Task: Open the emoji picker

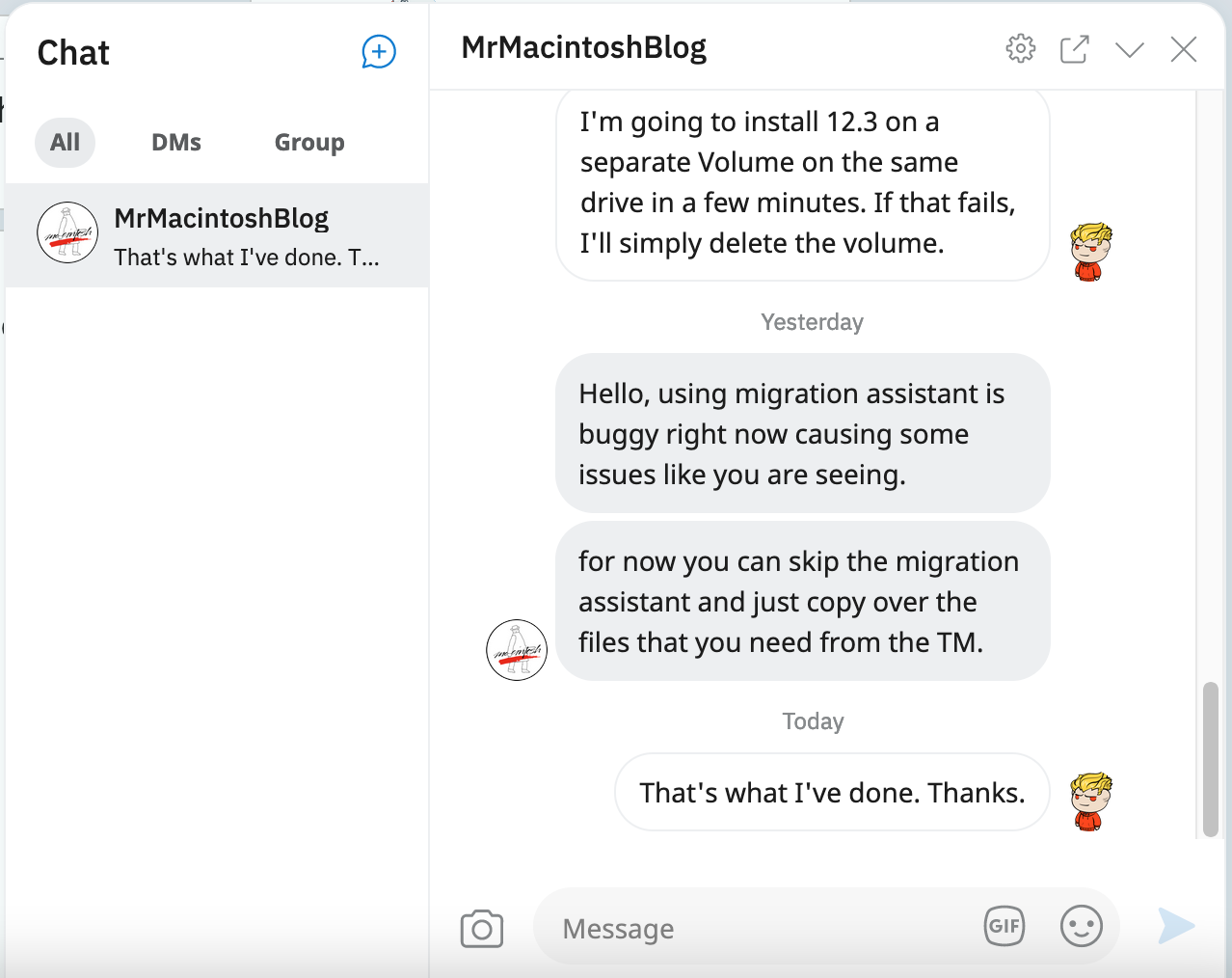Action: click(x=1081, y=927)
